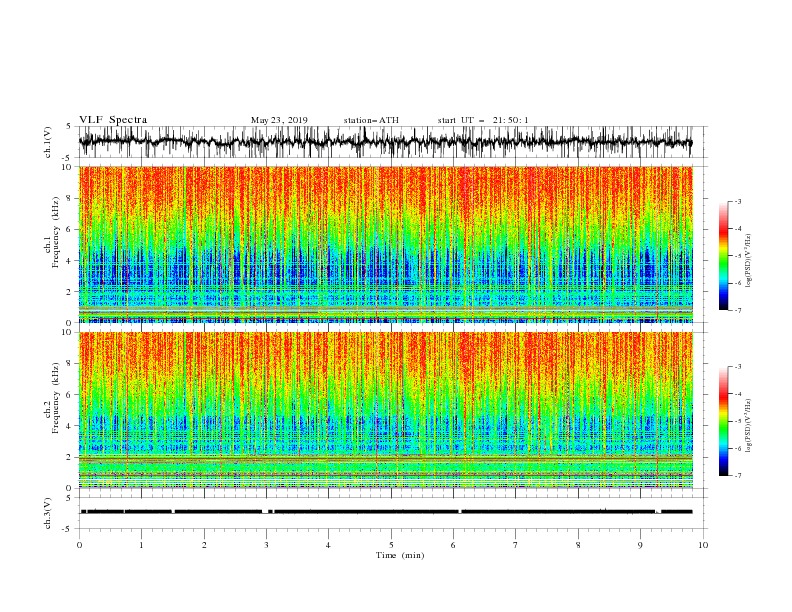Click time axis tick label '10'
792x612 pixels.
point(703,545)
